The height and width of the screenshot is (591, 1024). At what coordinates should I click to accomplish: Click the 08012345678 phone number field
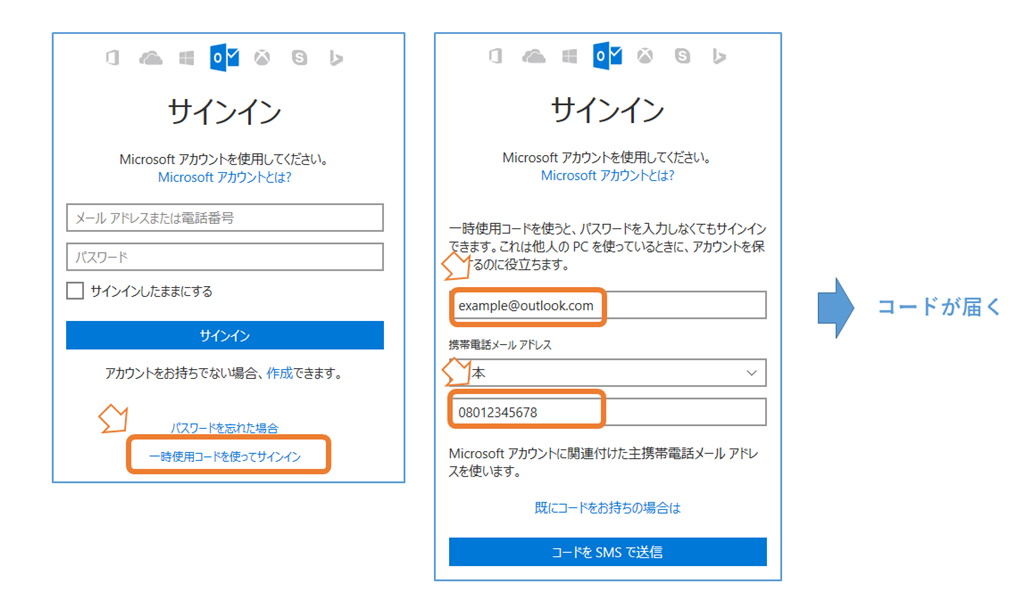tap(607, 412)
